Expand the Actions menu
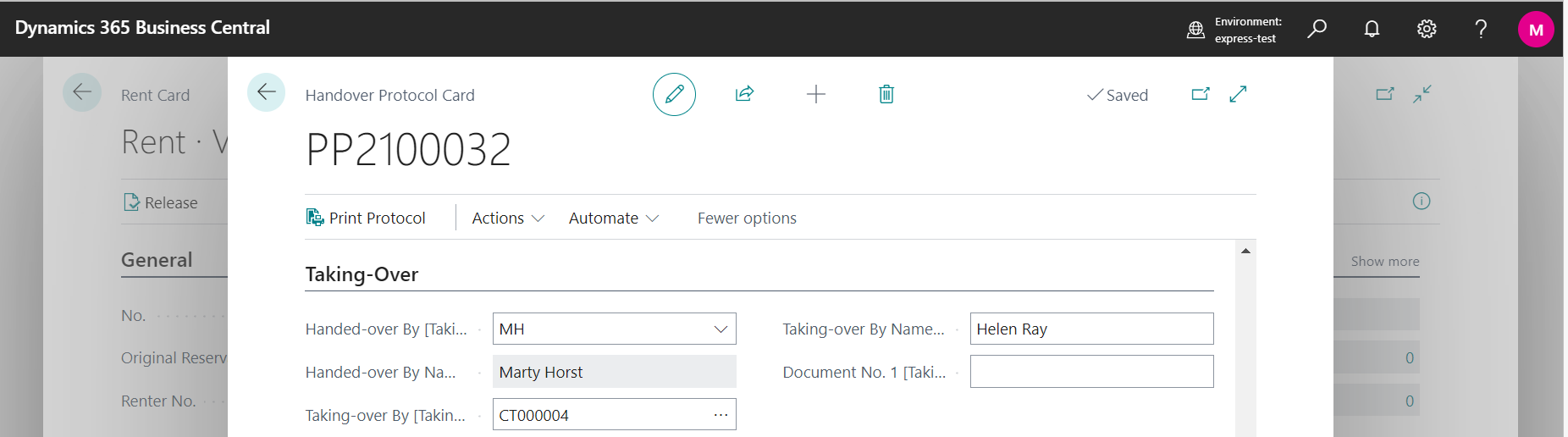 coord(508,218)
